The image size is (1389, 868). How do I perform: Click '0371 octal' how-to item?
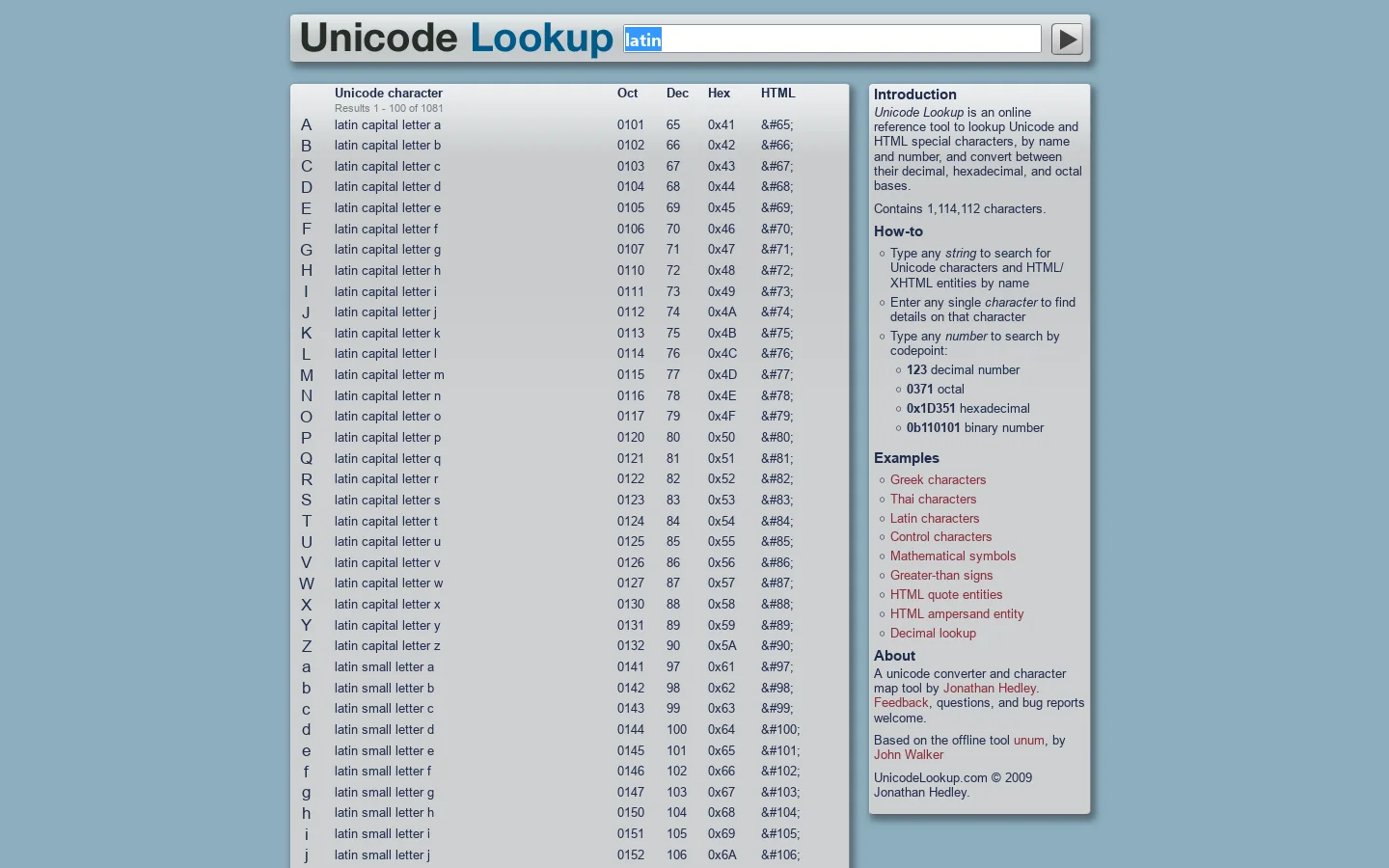(x=936, y=389)
